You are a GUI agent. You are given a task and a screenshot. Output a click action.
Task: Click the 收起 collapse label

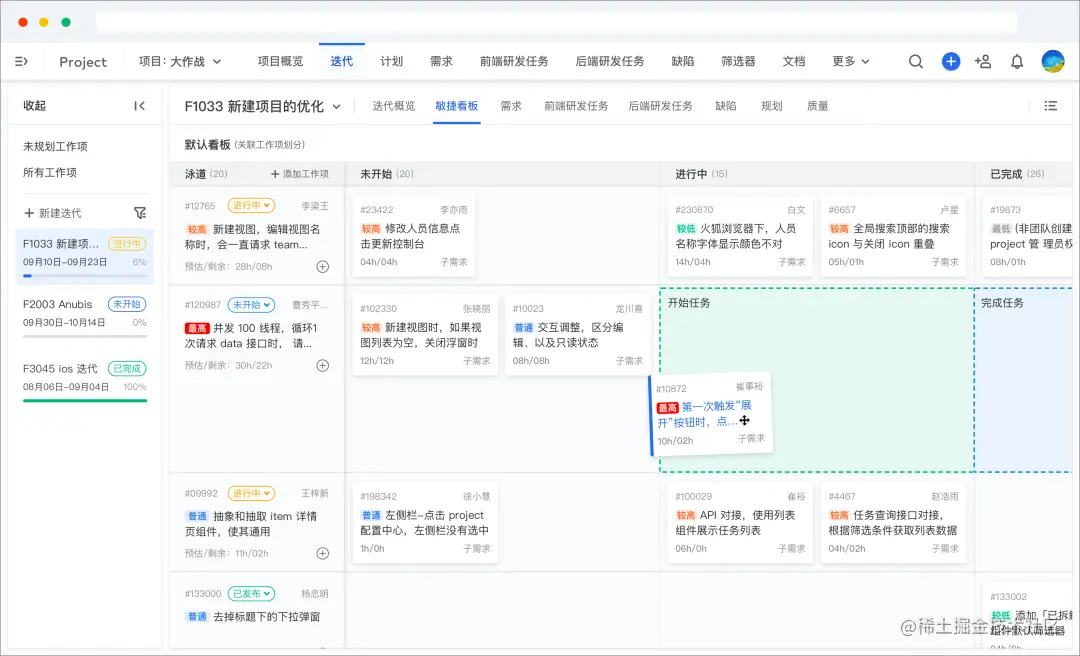34,105
